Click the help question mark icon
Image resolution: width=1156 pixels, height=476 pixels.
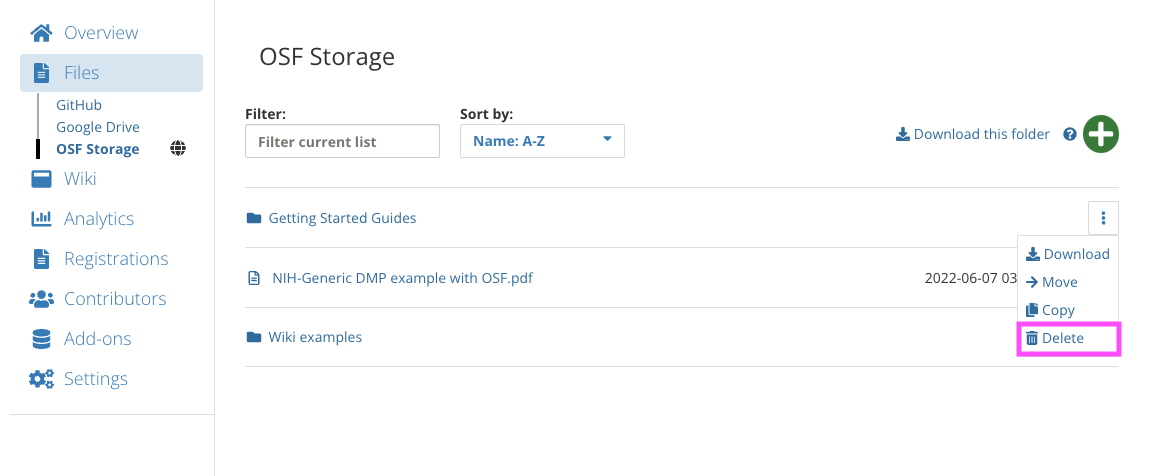(1070, 134)
